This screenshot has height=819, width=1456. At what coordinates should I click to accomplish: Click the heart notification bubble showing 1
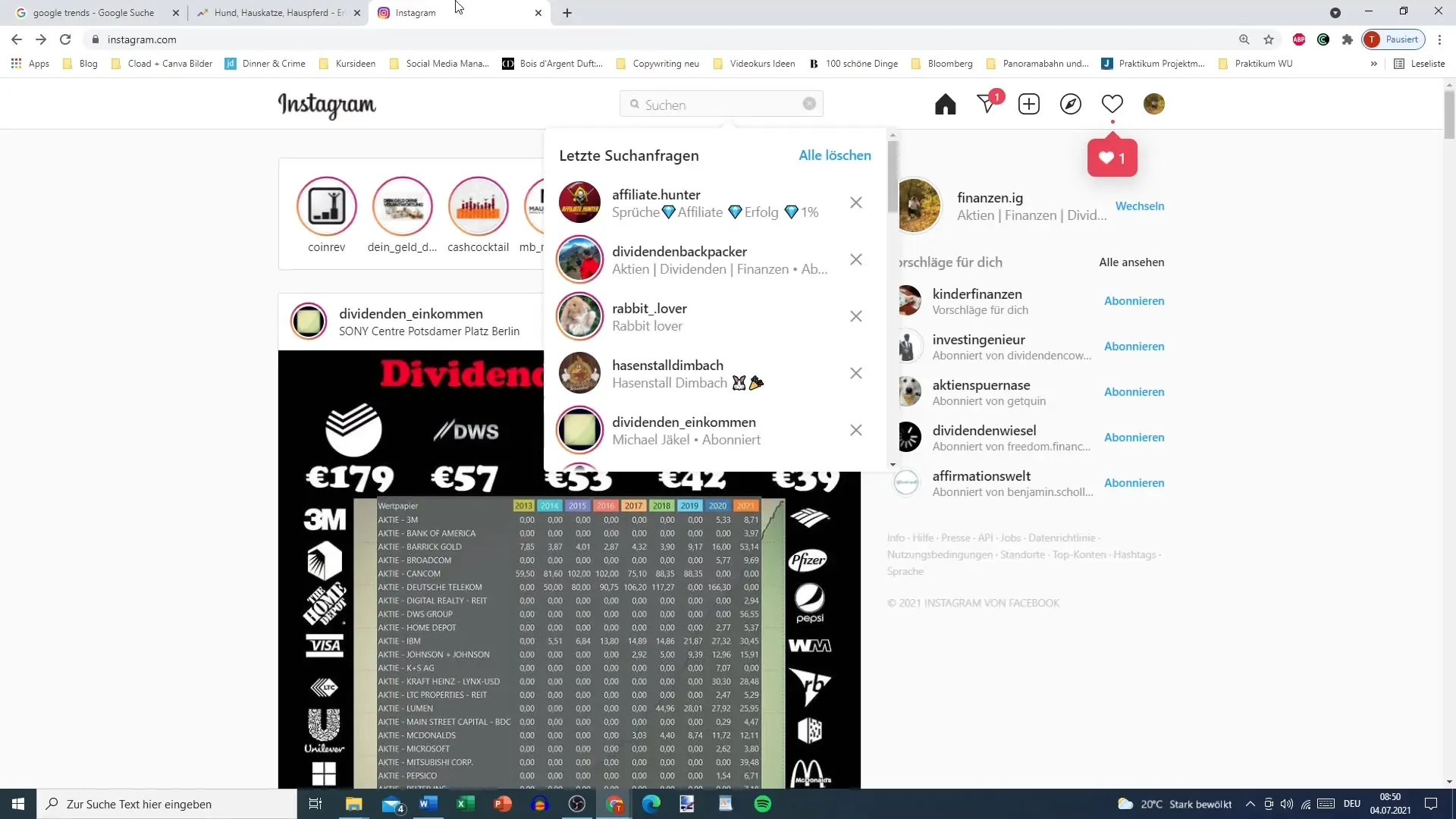tap(1112, 158)
